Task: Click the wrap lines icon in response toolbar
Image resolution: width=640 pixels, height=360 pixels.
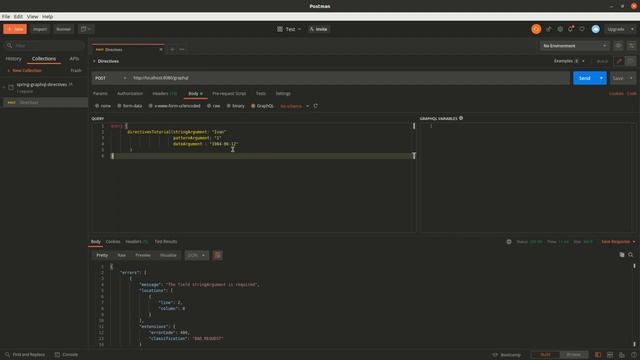Action: pyautogui.click(x=218, y=255)
